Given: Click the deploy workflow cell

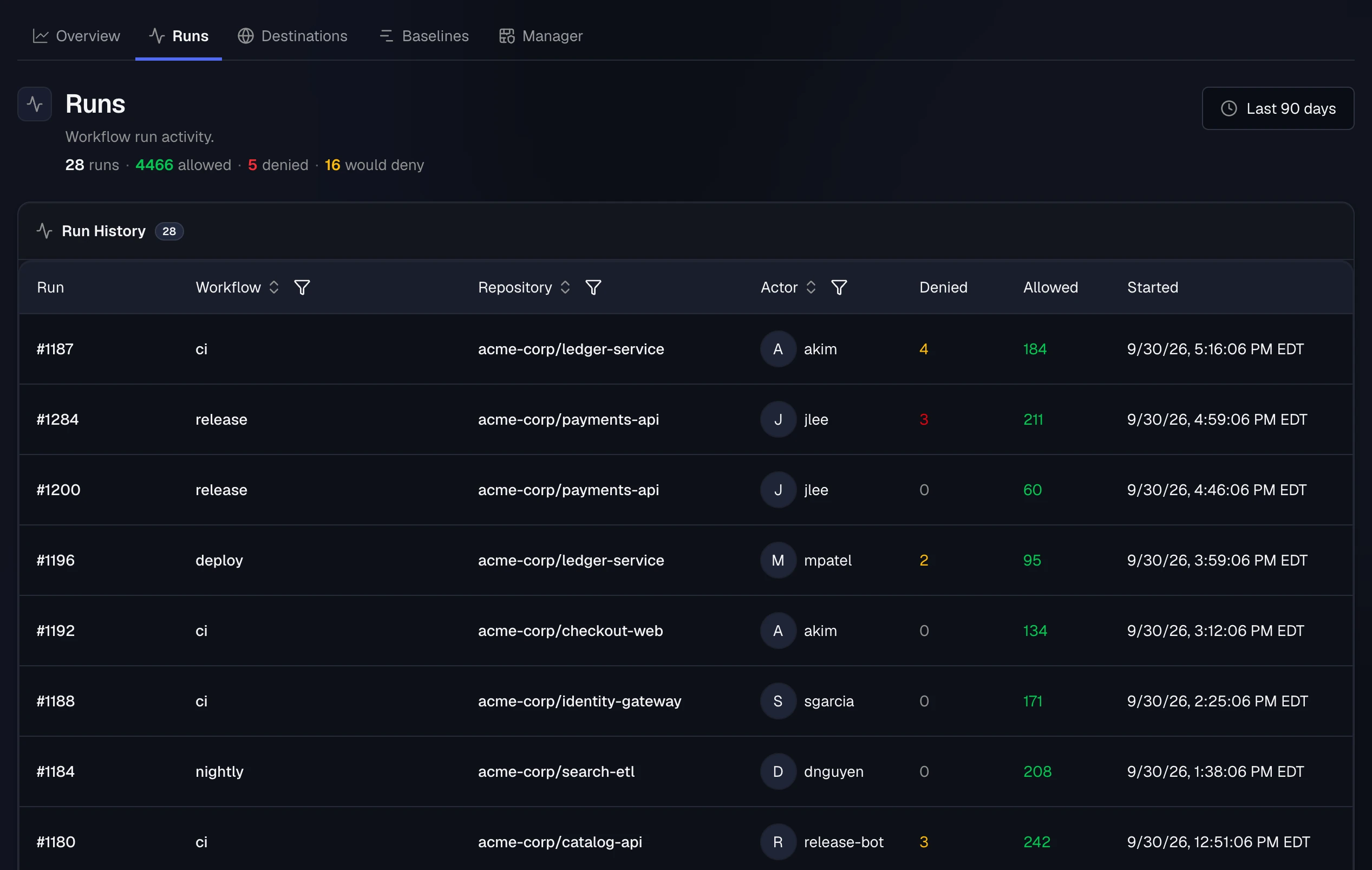Looking at the screenshot, I should 219,561.
